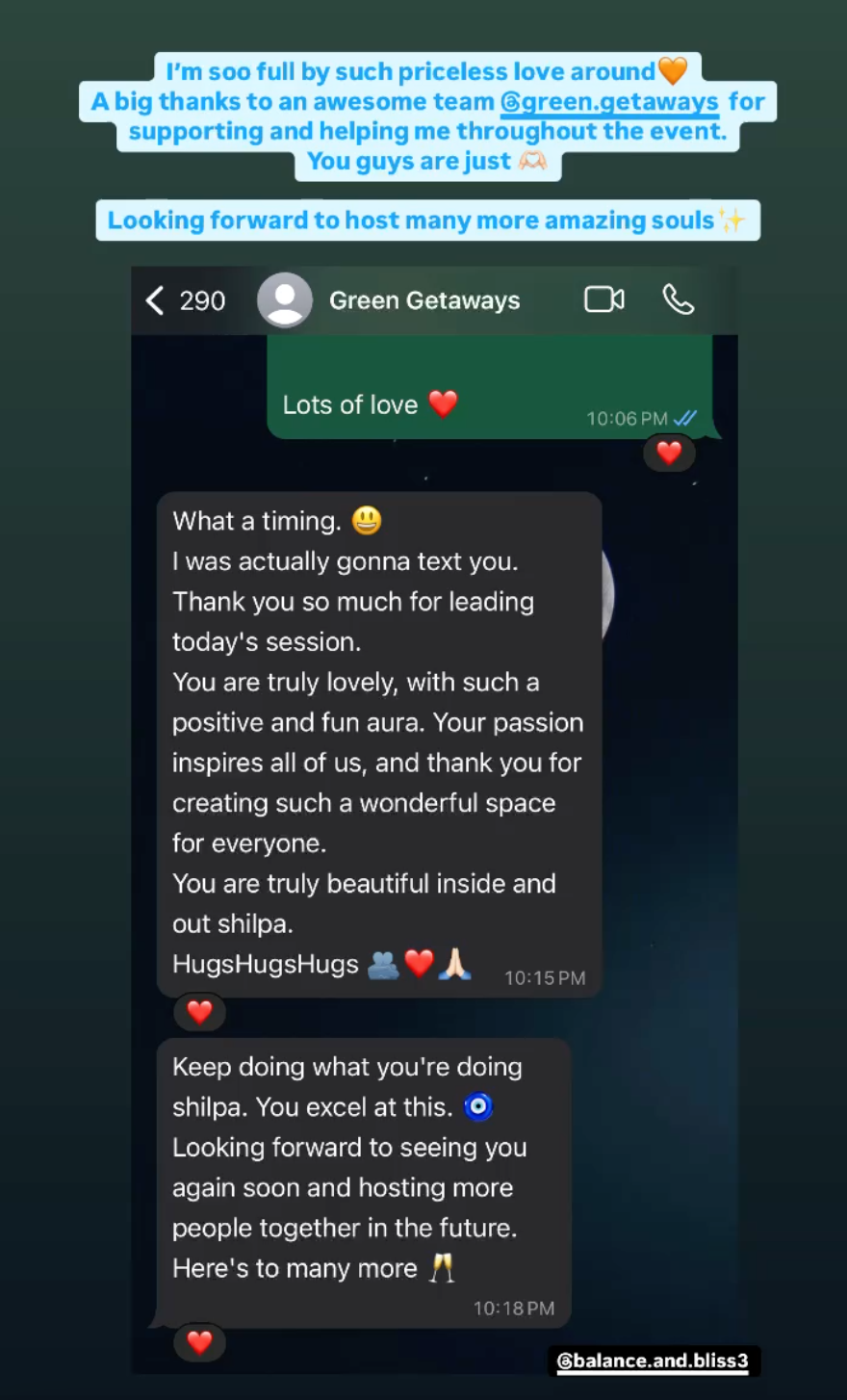
Task: Tap the clinking glasses emoji
Action: pyautogui.click(x=442, y=1268)
